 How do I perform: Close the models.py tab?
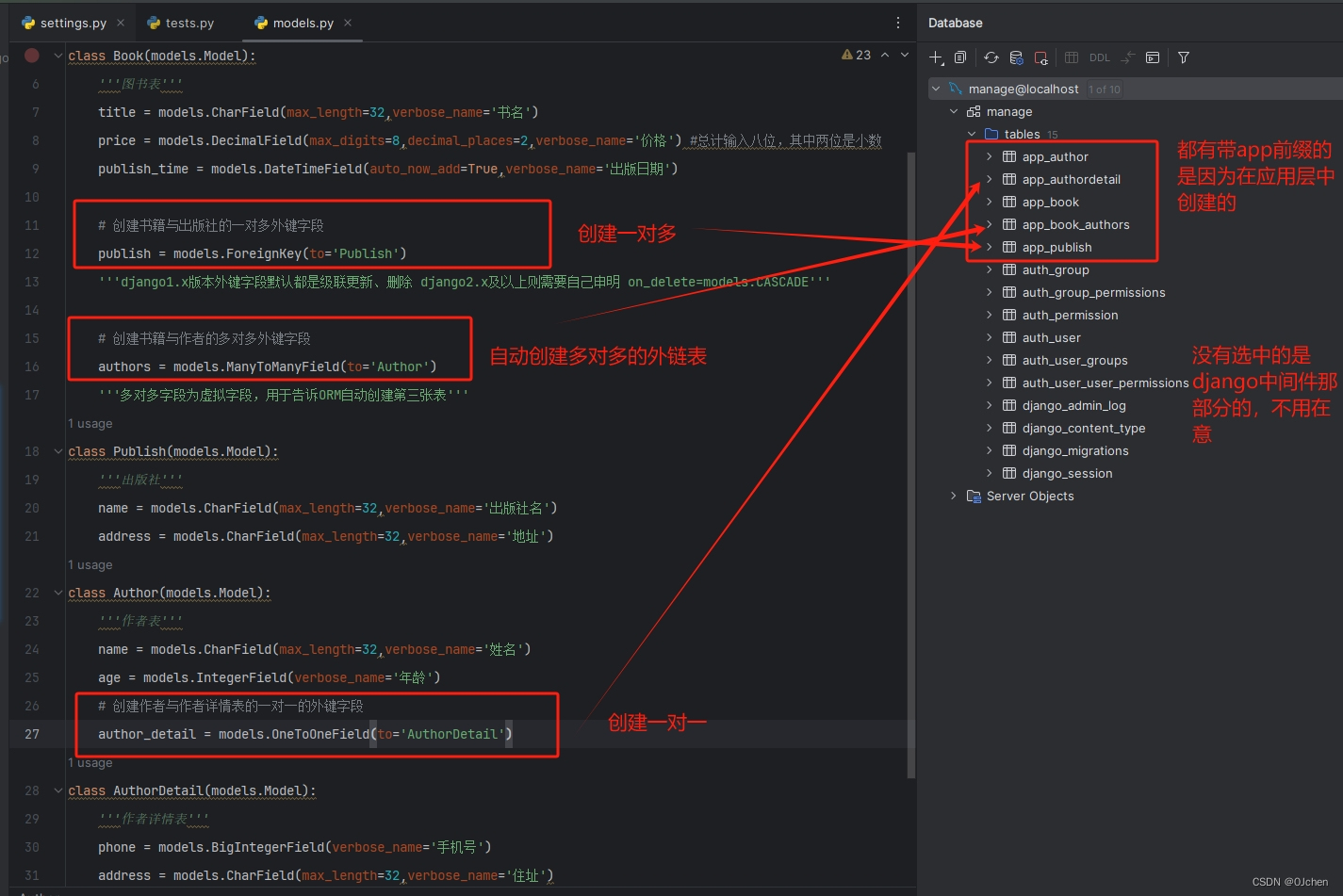[348, 23]
